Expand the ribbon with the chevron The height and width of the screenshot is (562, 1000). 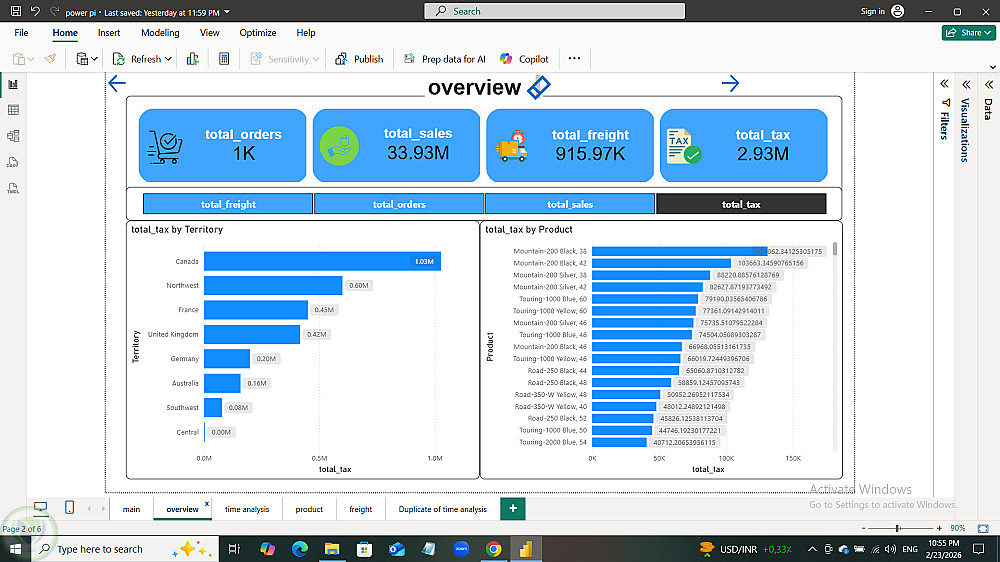pos(992,67)
